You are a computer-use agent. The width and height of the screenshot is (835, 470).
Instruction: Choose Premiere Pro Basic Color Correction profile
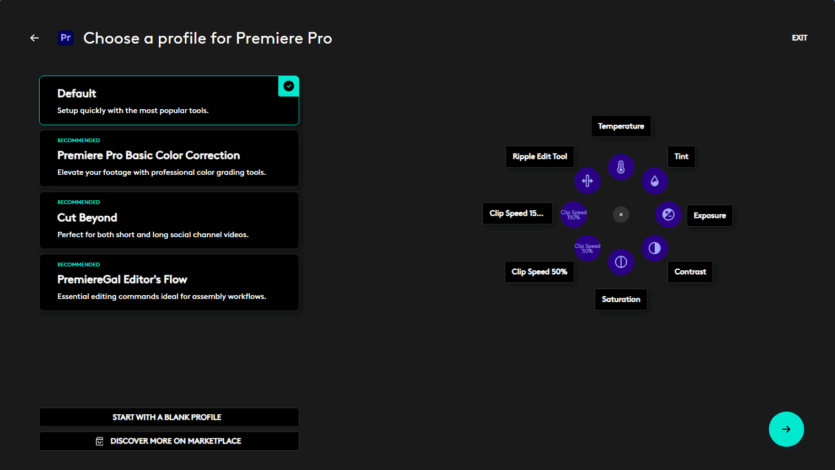point(169,159)
